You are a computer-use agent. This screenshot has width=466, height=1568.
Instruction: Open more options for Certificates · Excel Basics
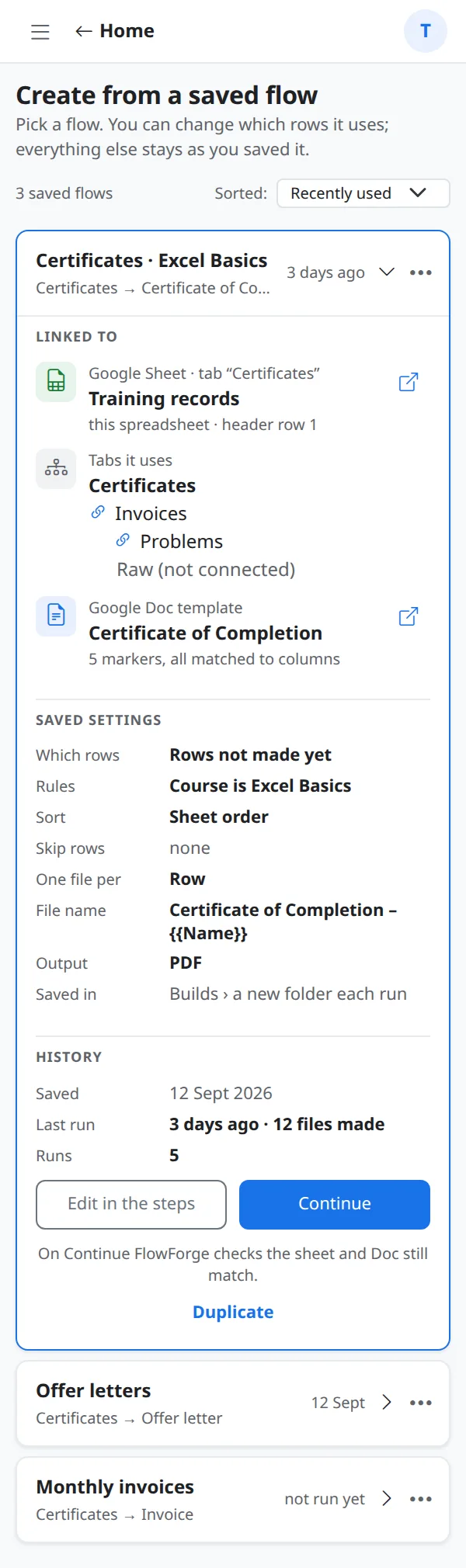pyautogui.click(x=421, y=272)
